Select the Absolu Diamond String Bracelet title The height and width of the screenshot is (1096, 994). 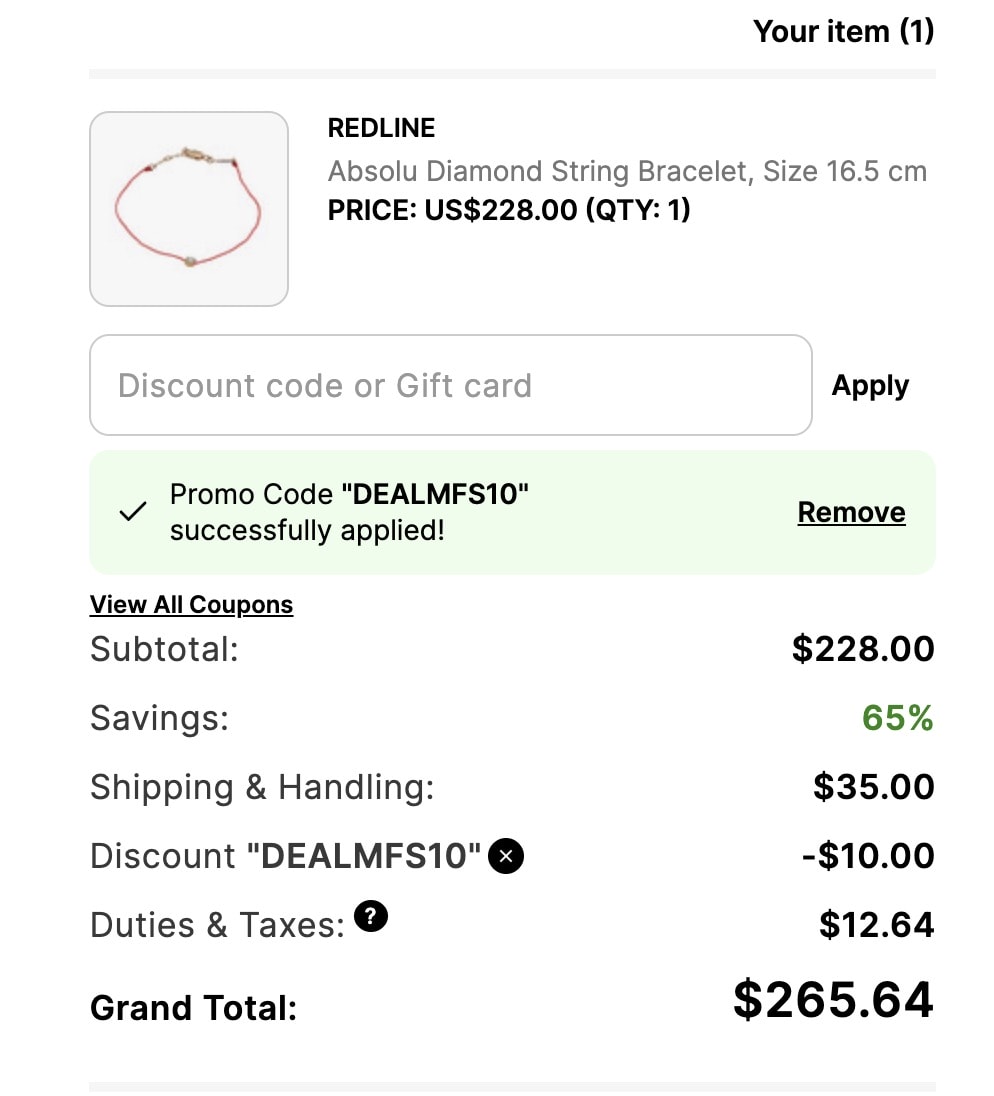tap(627, 171)
